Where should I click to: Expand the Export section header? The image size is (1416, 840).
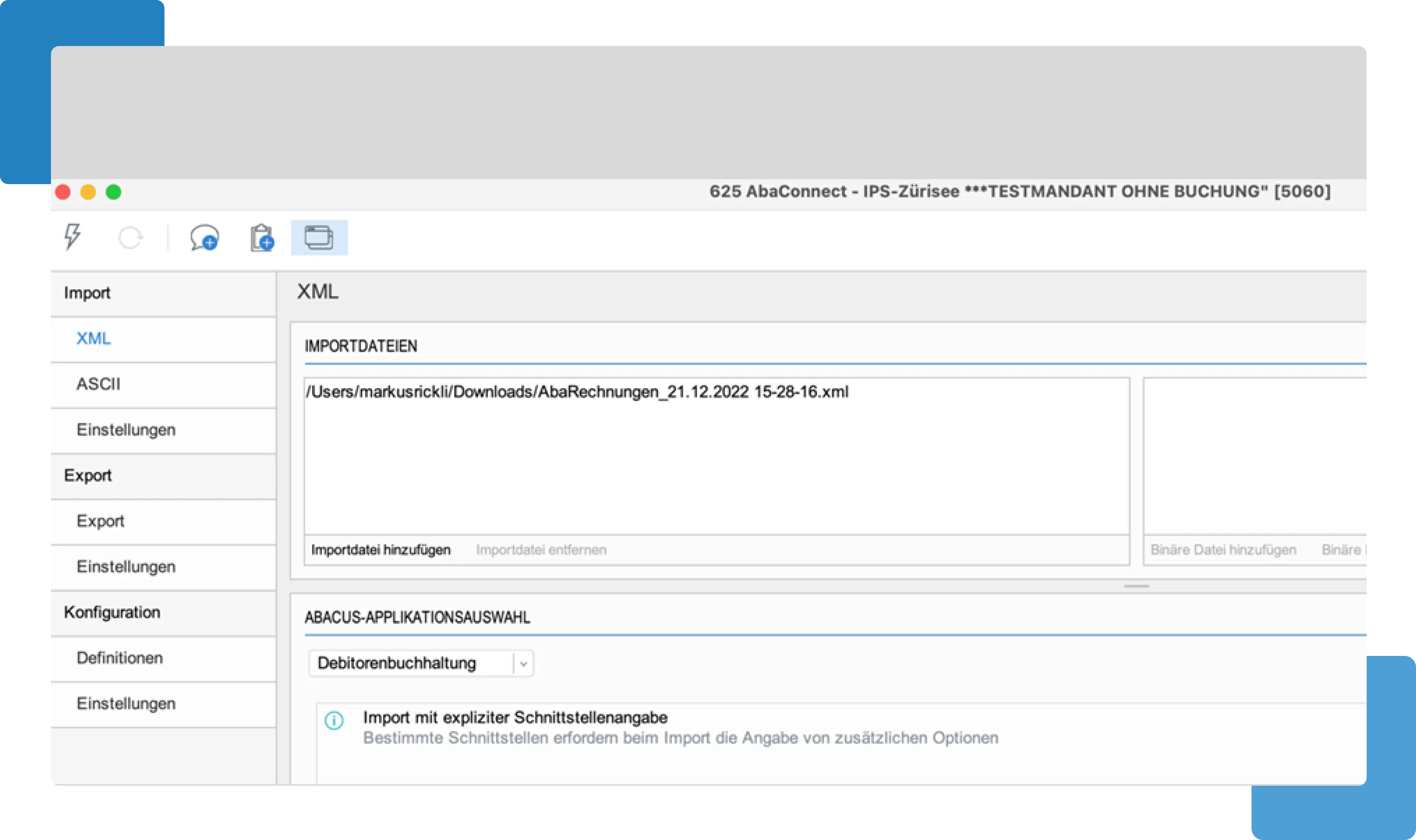(x=89, y=475)
